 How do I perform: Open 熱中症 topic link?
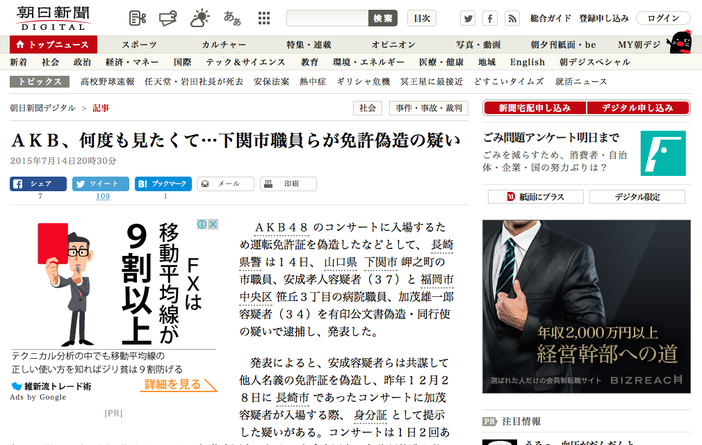[x=312, y=81]
